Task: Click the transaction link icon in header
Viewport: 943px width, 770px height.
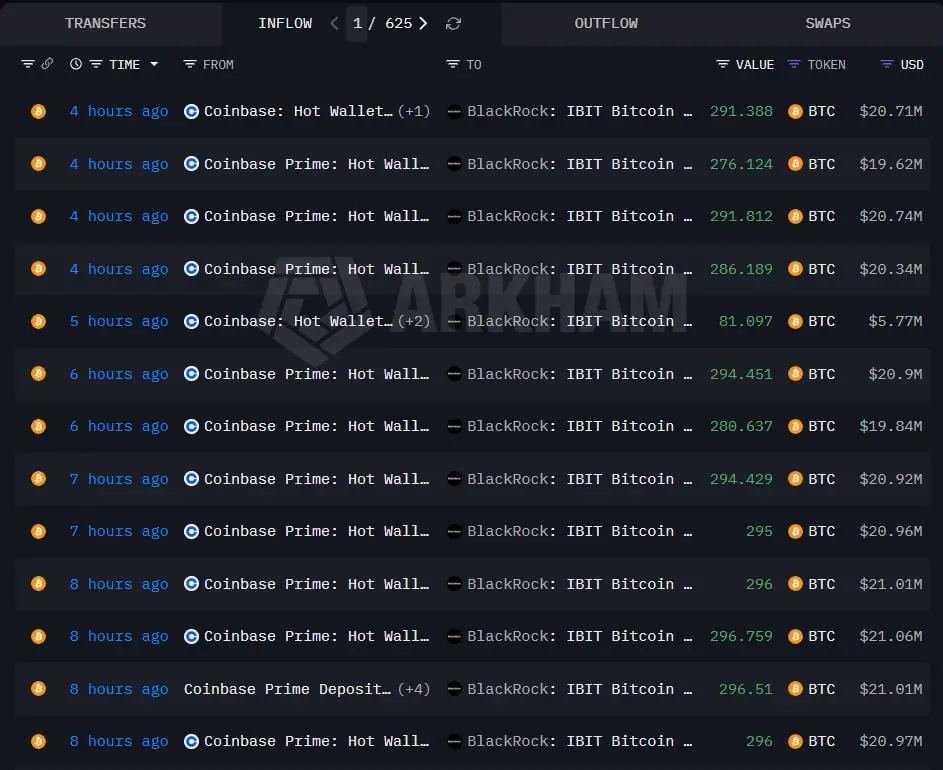Action: (x=47, y=64)
